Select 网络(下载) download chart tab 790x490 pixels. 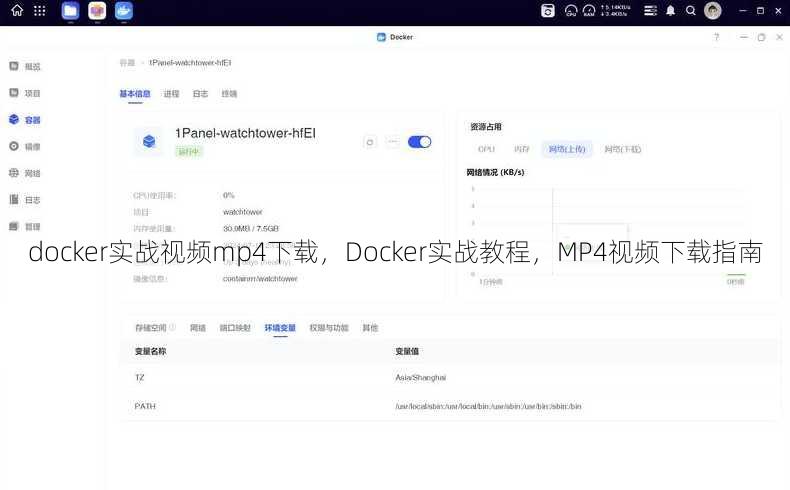pyautogui.click(x=623, y=149)
